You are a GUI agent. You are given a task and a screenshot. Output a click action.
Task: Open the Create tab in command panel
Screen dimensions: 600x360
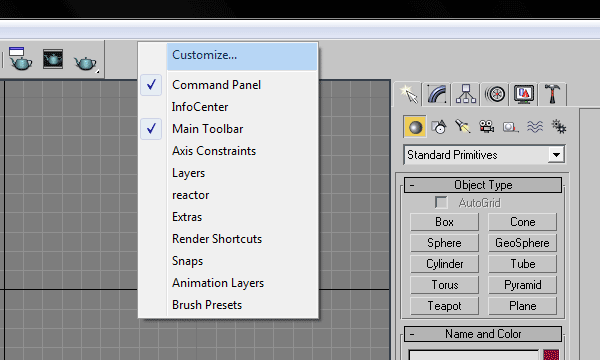(408, 94)
